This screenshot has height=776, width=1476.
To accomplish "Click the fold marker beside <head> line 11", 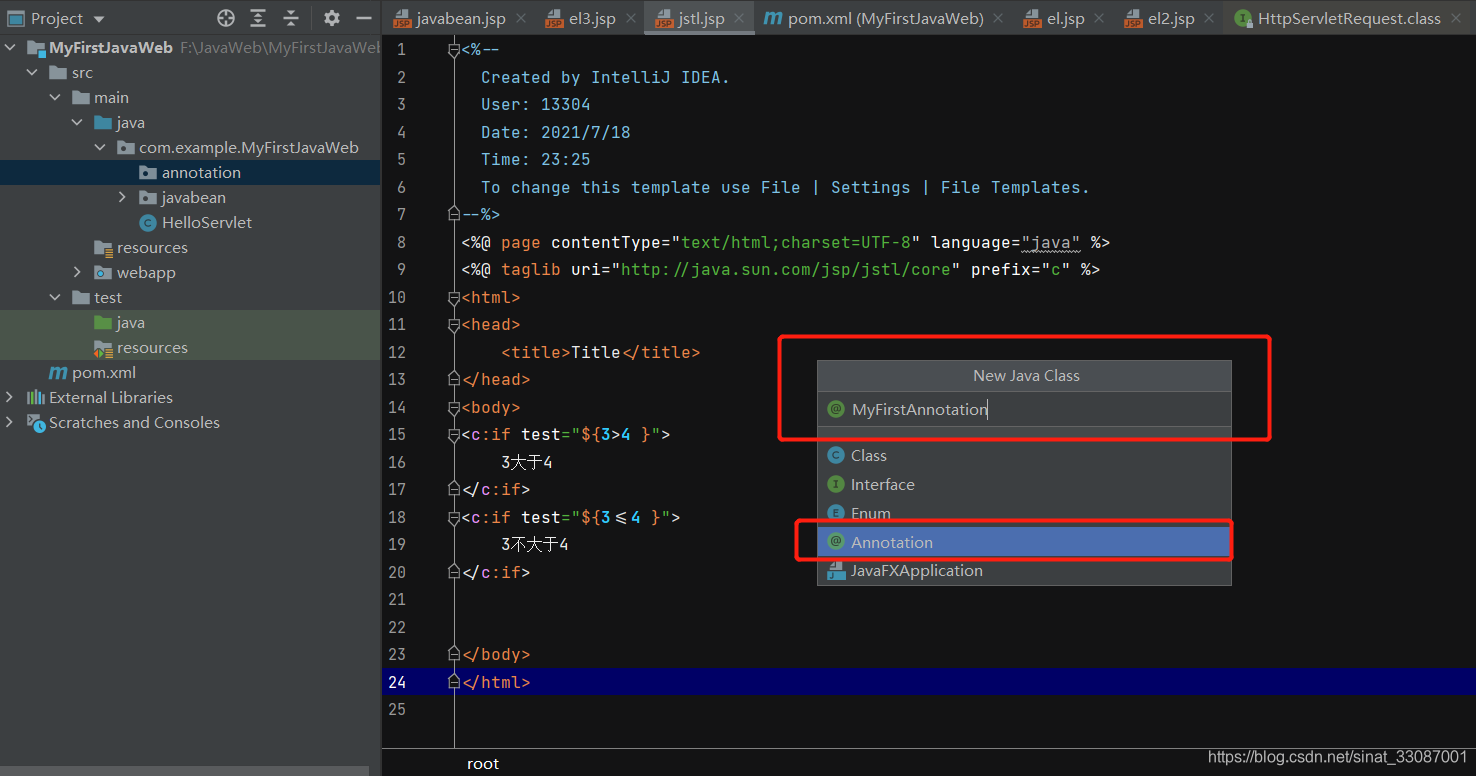I will click(x=454, y=324).
